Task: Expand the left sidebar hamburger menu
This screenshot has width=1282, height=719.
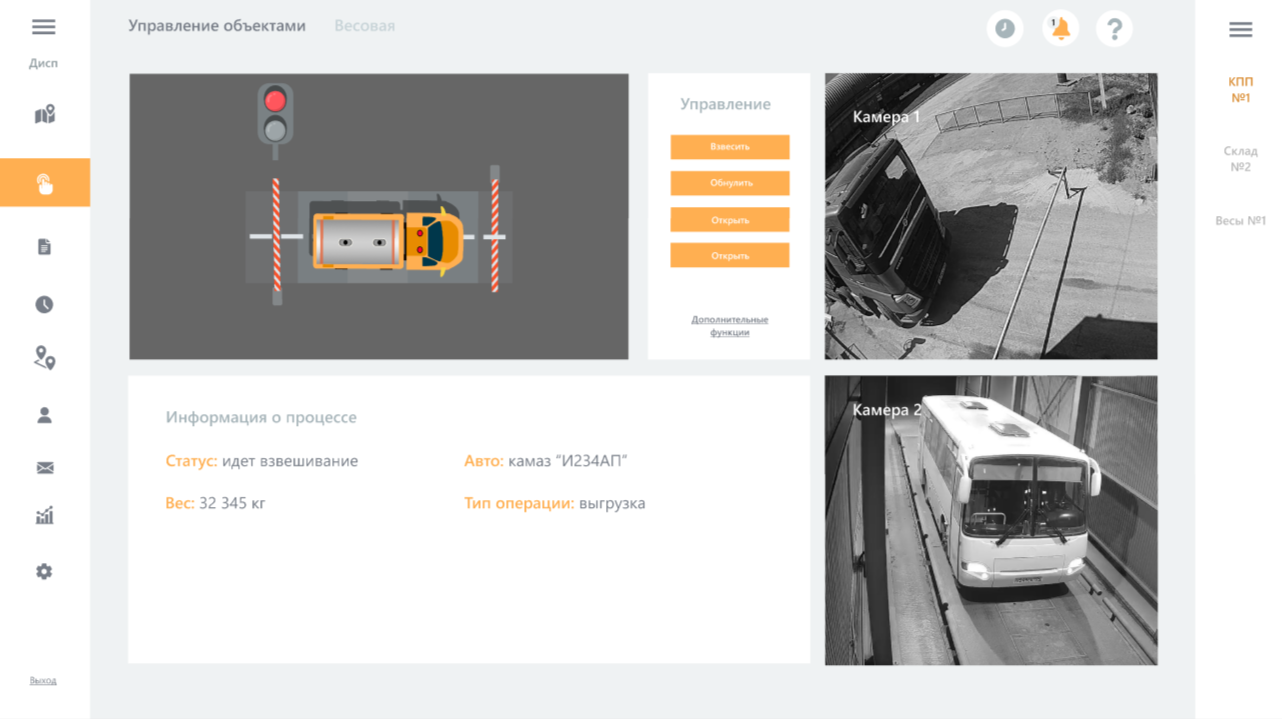Action: click(44, 27)
